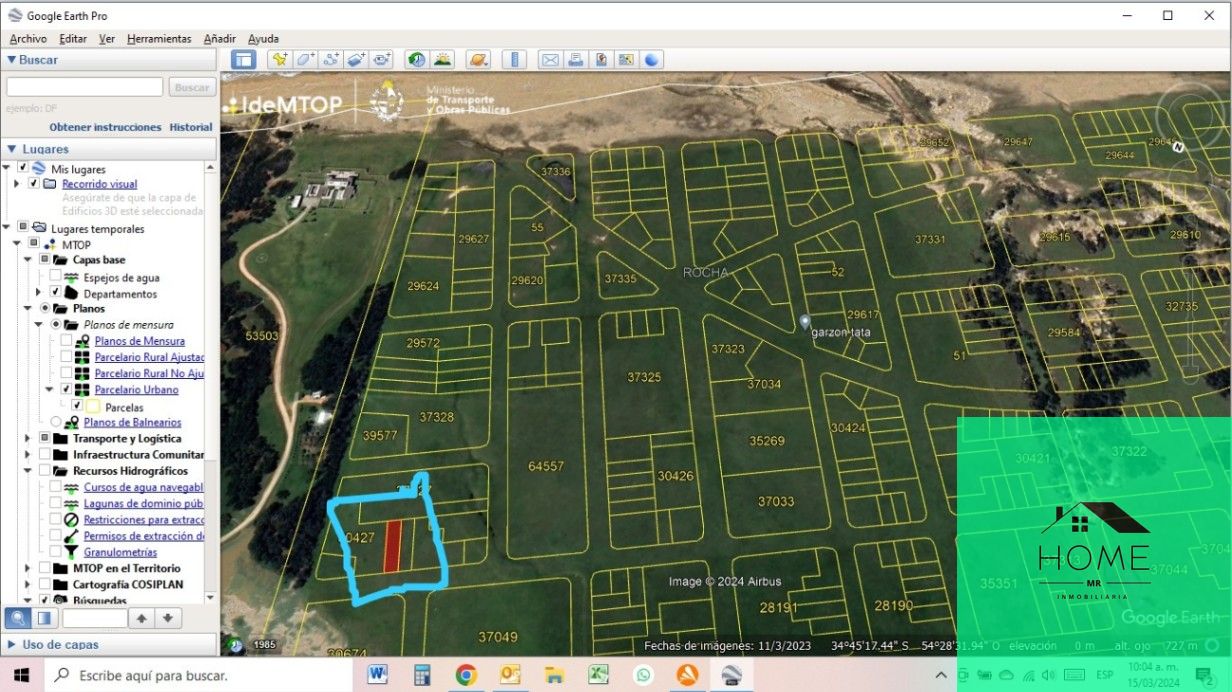Open Excel from the taskbar
1232x692 pixels.
click(x=598, y=675)
